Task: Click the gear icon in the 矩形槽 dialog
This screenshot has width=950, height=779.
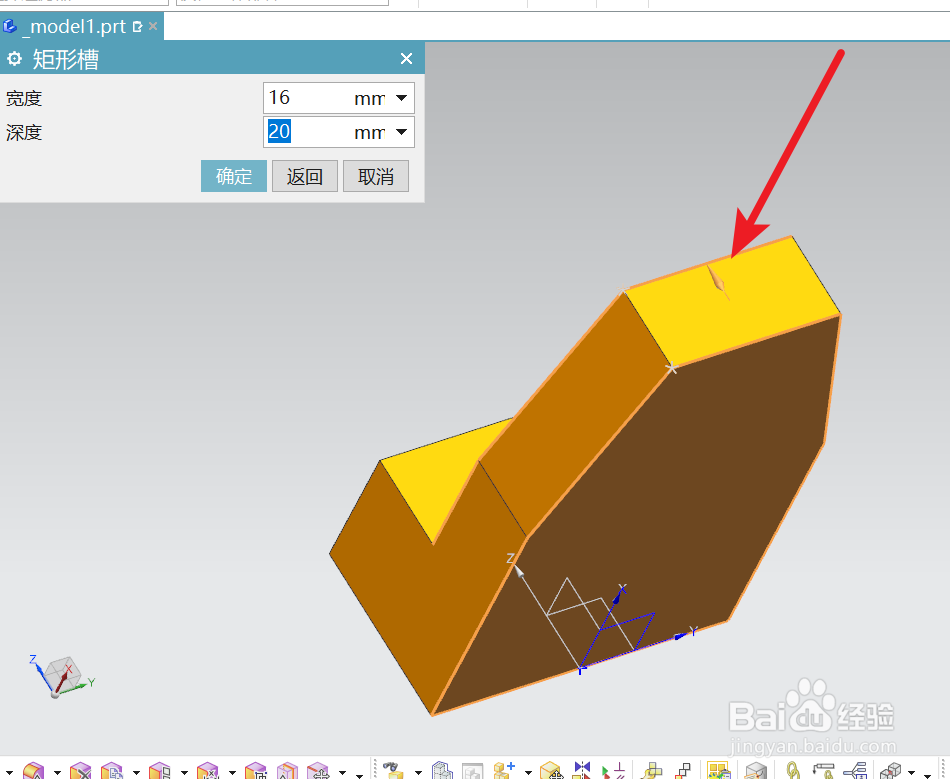Action: (14, 59)
